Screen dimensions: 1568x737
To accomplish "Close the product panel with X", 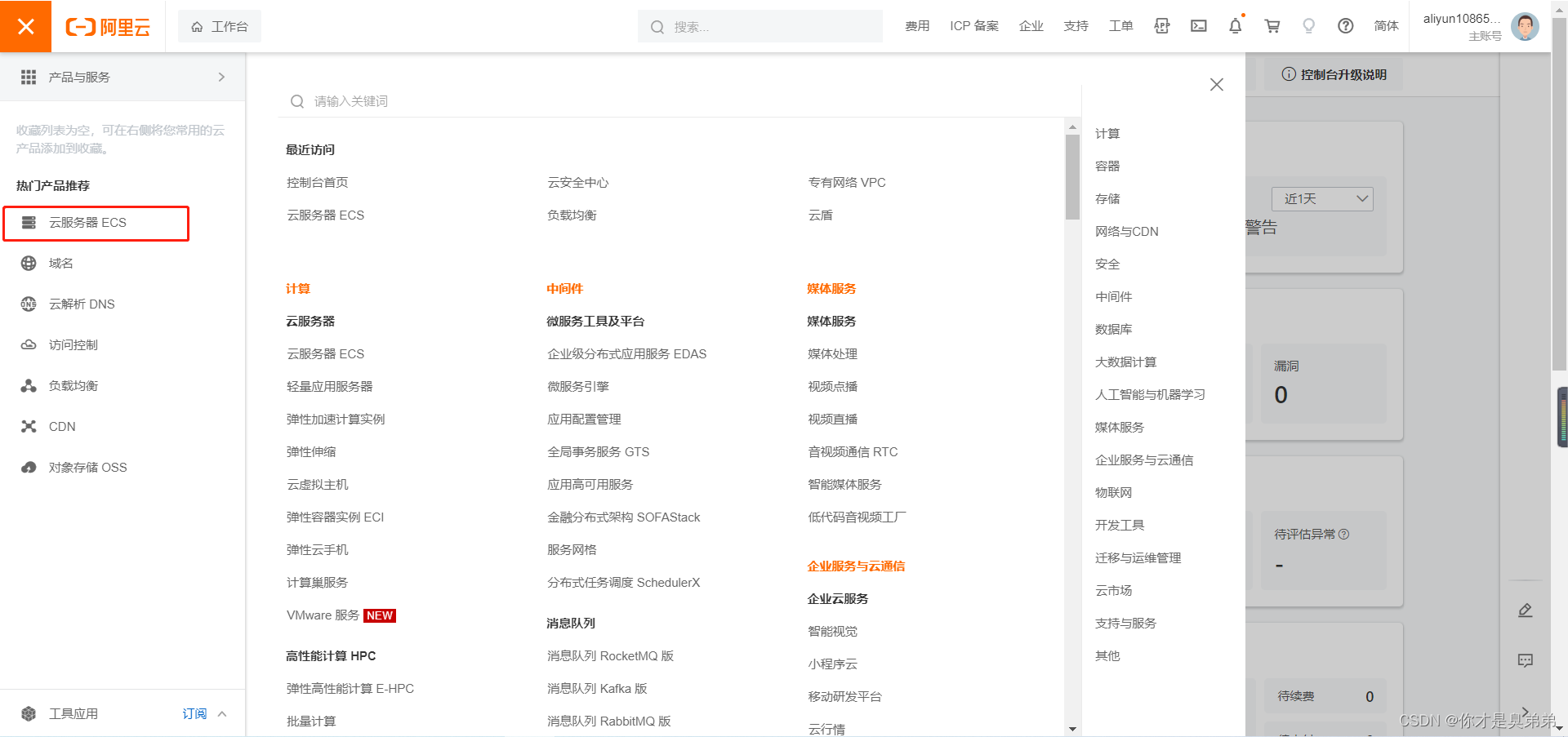I will [x=1216, y=84].
